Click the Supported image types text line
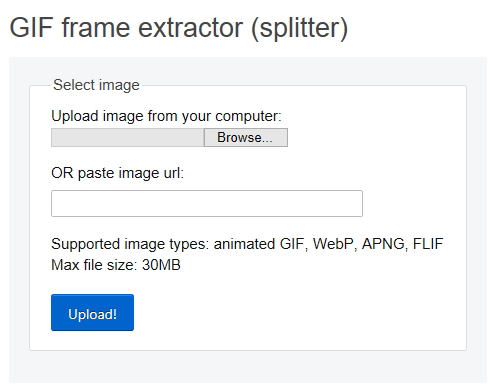The width and height of the screenshot is (497, 388). coord(247,244)
